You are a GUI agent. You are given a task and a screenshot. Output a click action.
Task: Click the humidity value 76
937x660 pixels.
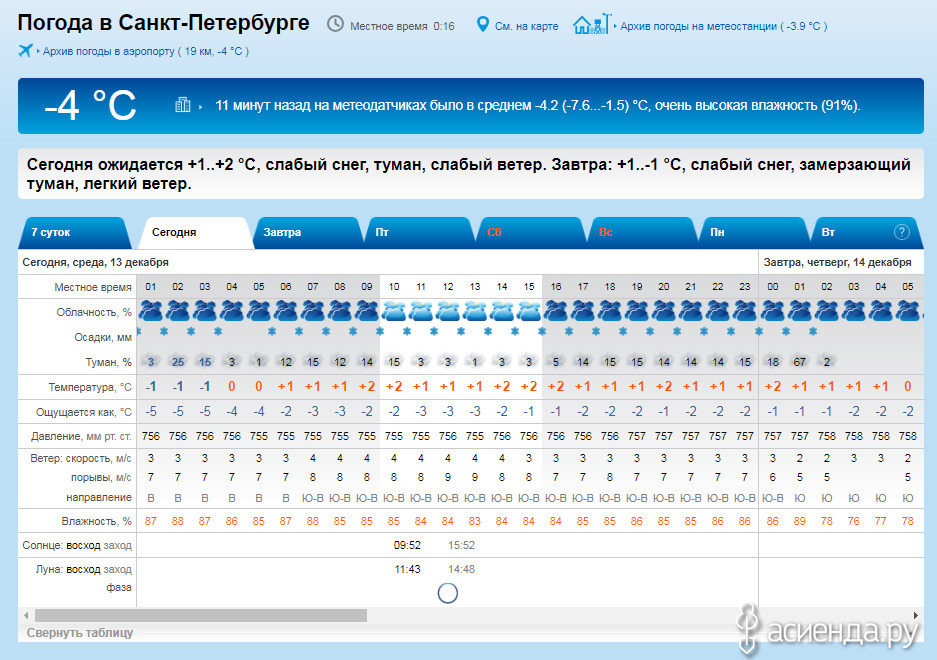pyautogui.click(x=853, y=521)
